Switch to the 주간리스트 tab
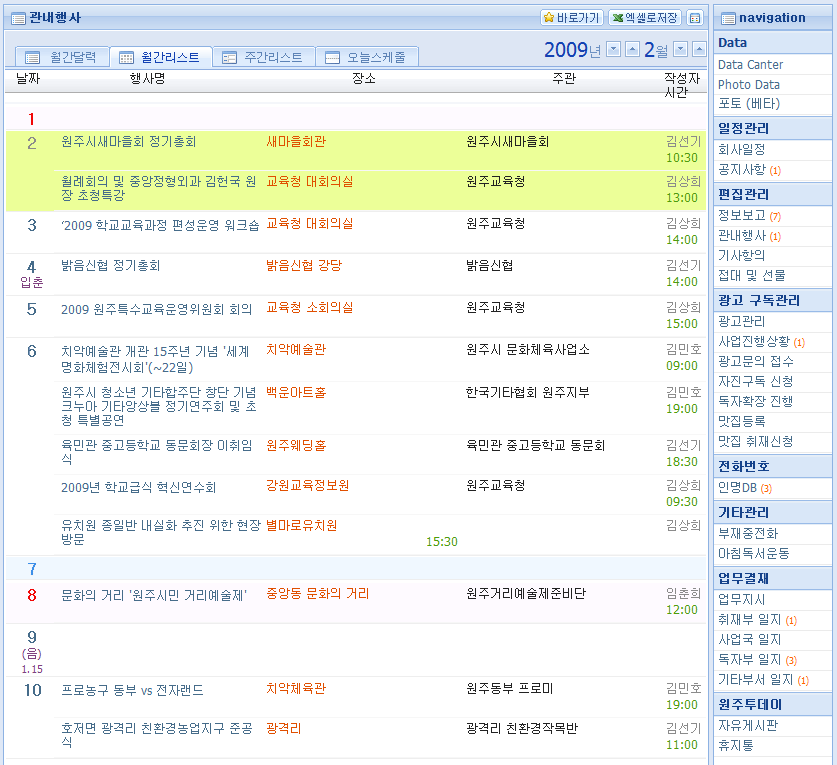 (262, 58)
